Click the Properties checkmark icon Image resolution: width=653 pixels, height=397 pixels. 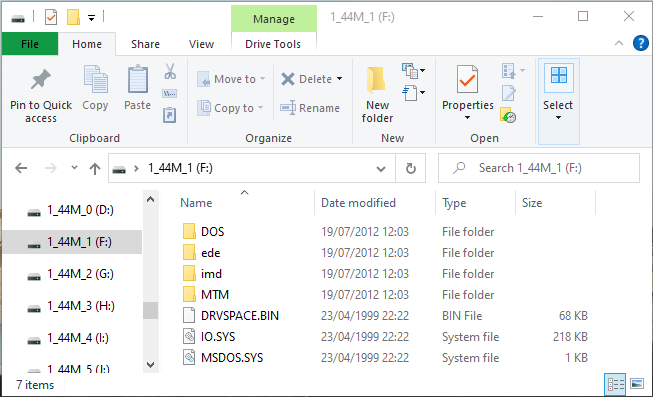467,79
